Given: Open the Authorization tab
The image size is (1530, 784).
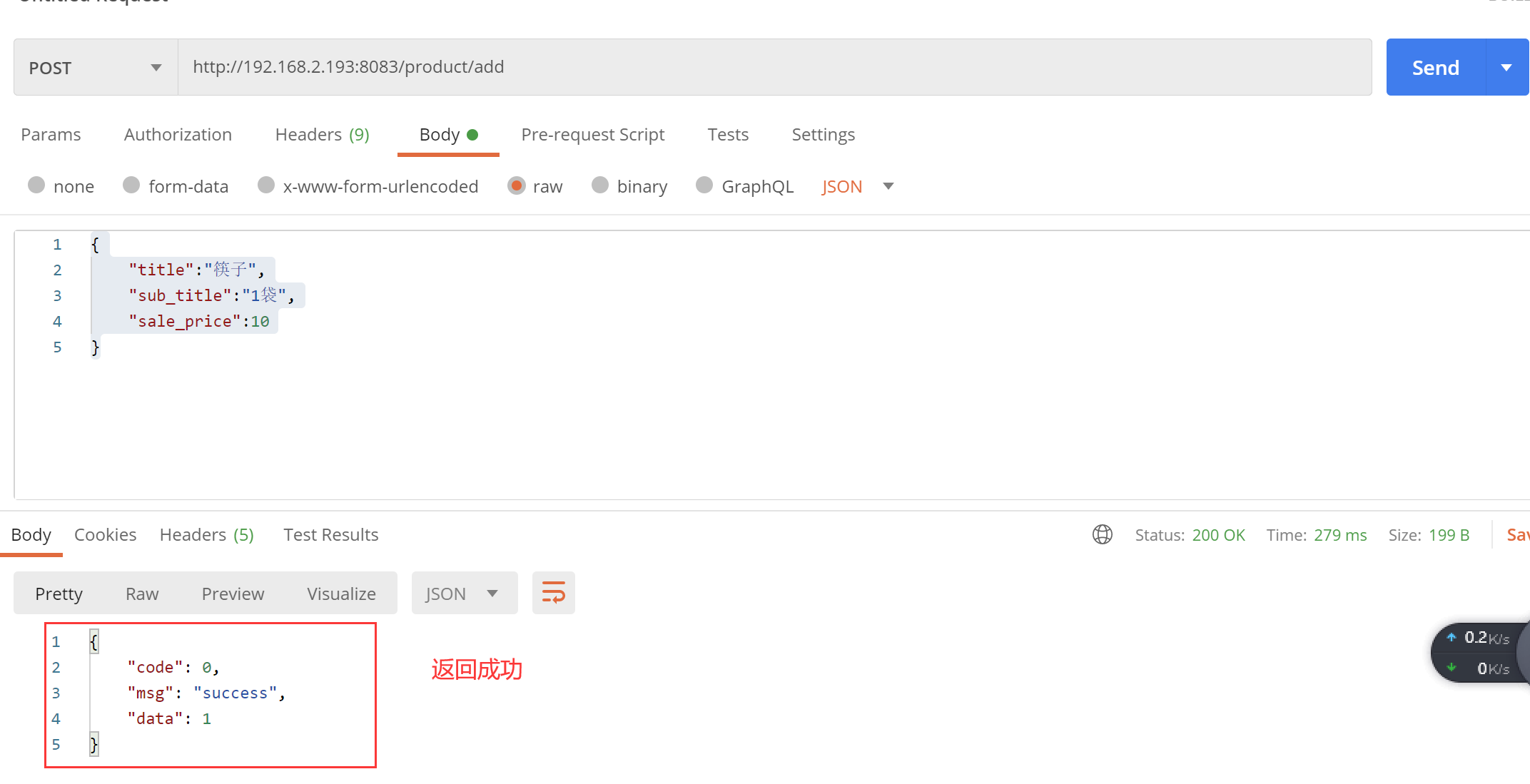Looking at the screenshot, I should pos(178,135).
